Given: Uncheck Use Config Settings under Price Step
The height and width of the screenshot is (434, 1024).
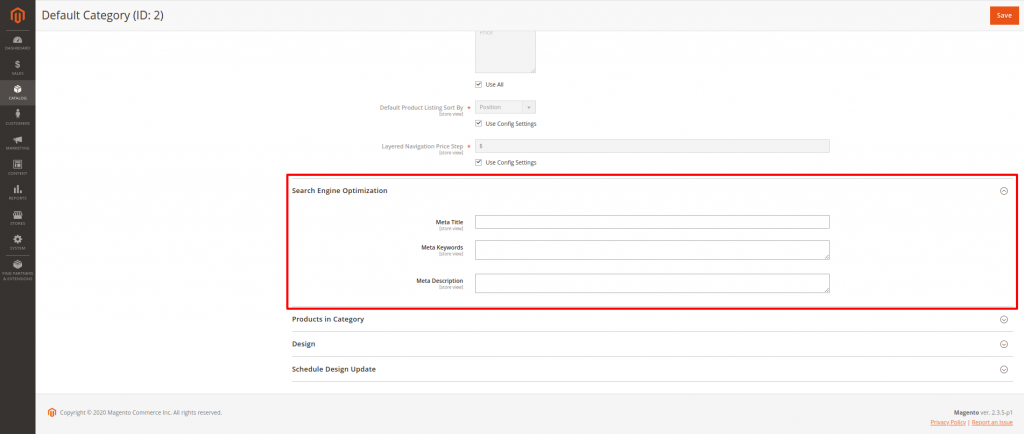Looking at the screenshot, I should click(479, 162).
